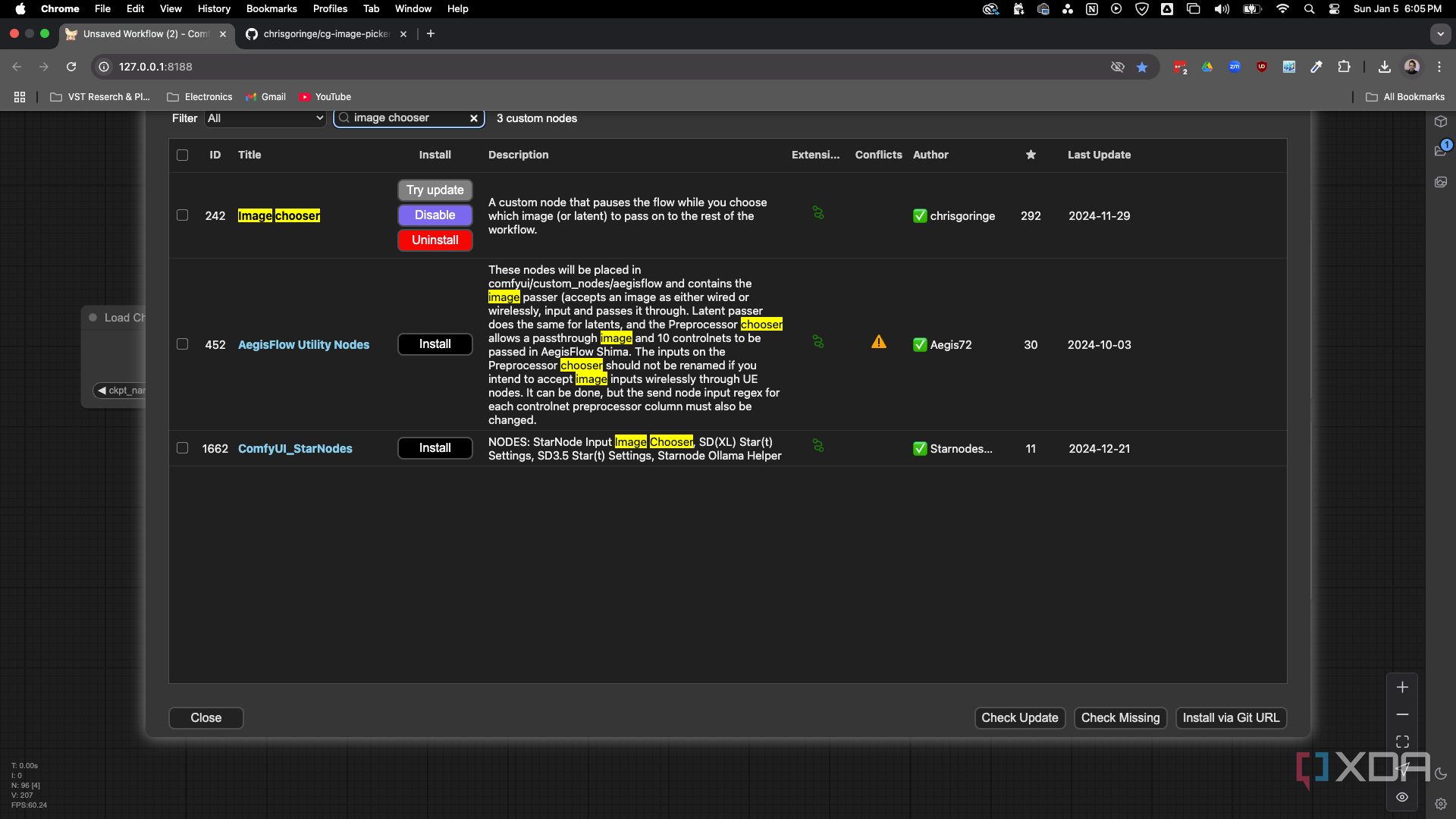Sort by Last Update column header
This screenshot has height=819, width=1456.
(1099, 155)
